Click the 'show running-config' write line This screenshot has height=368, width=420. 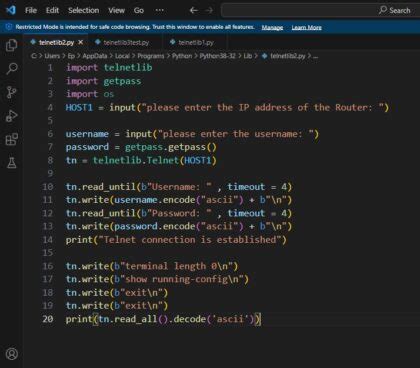tap(157, 279)
